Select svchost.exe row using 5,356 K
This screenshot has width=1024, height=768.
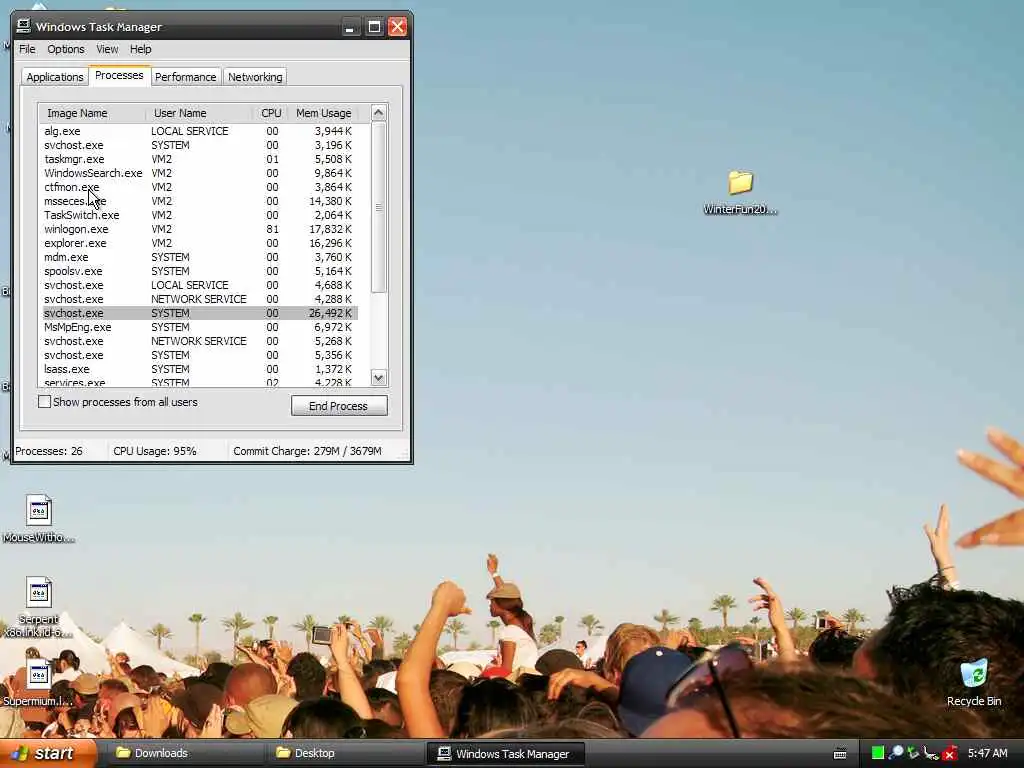point(199,355)
